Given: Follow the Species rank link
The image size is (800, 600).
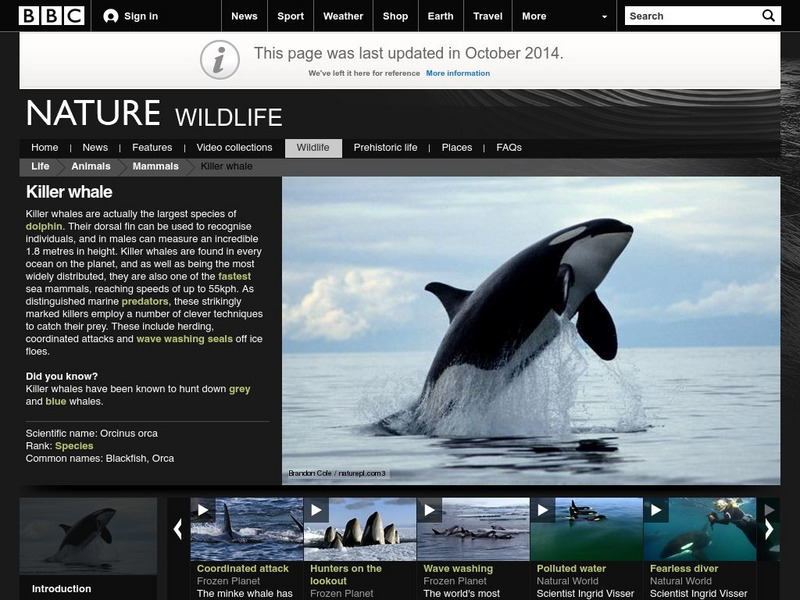Looking at the screenshot, I should click(x=74, y=446).
